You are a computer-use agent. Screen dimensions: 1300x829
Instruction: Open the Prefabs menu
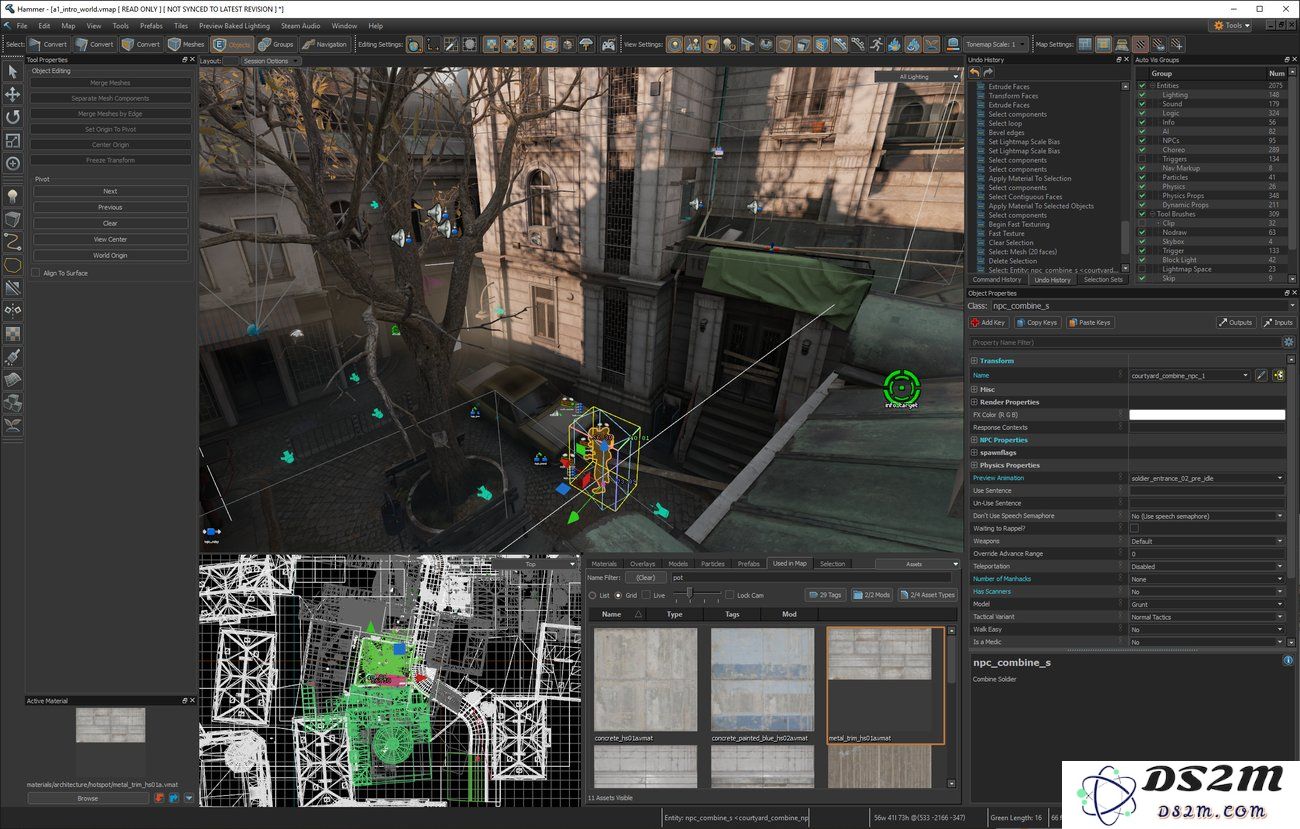tap(151, 26)
